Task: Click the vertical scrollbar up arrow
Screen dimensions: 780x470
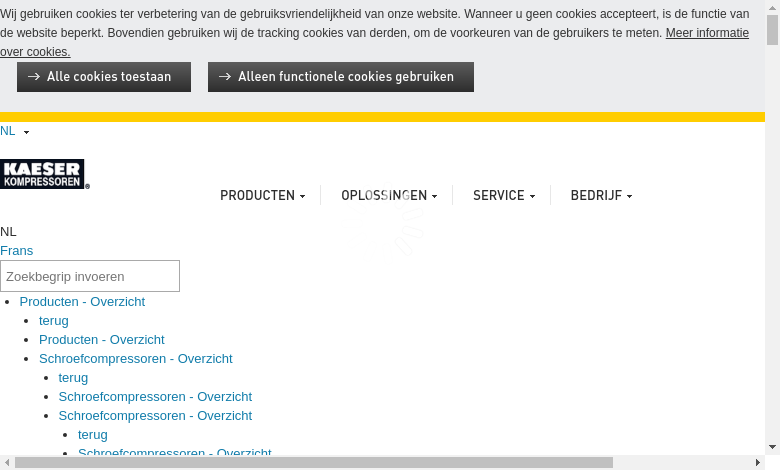Action: [772, 8]
